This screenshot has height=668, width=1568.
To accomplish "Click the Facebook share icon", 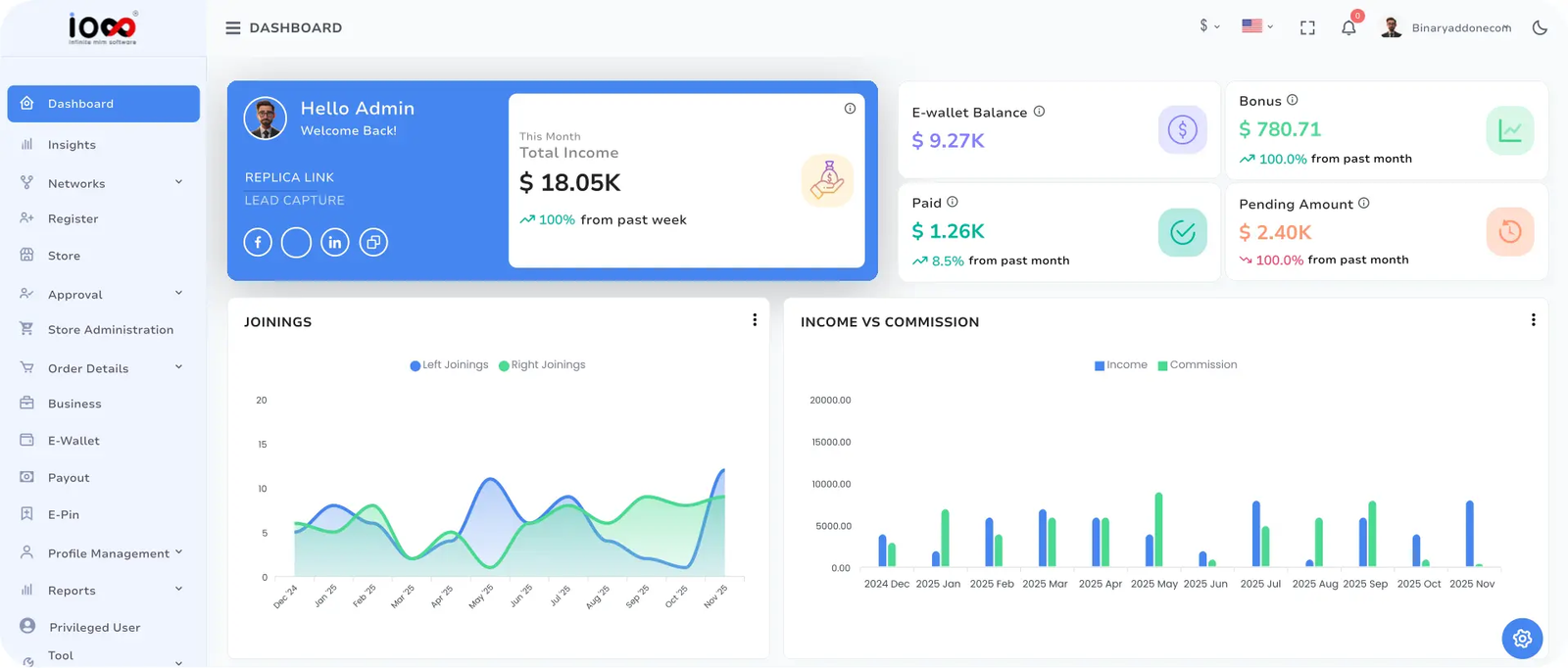I will click(258, 242).
